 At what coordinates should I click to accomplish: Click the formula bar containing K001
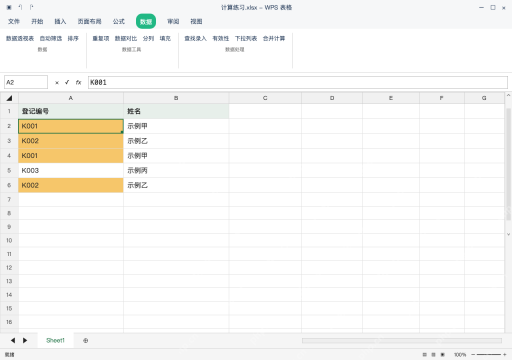point(298,82)
